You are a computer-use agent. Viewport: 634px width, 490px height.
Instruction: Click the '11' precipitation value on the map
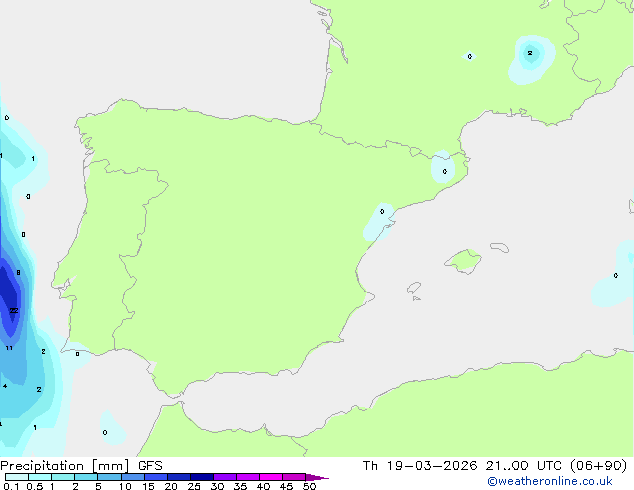(x=9, y=348)
